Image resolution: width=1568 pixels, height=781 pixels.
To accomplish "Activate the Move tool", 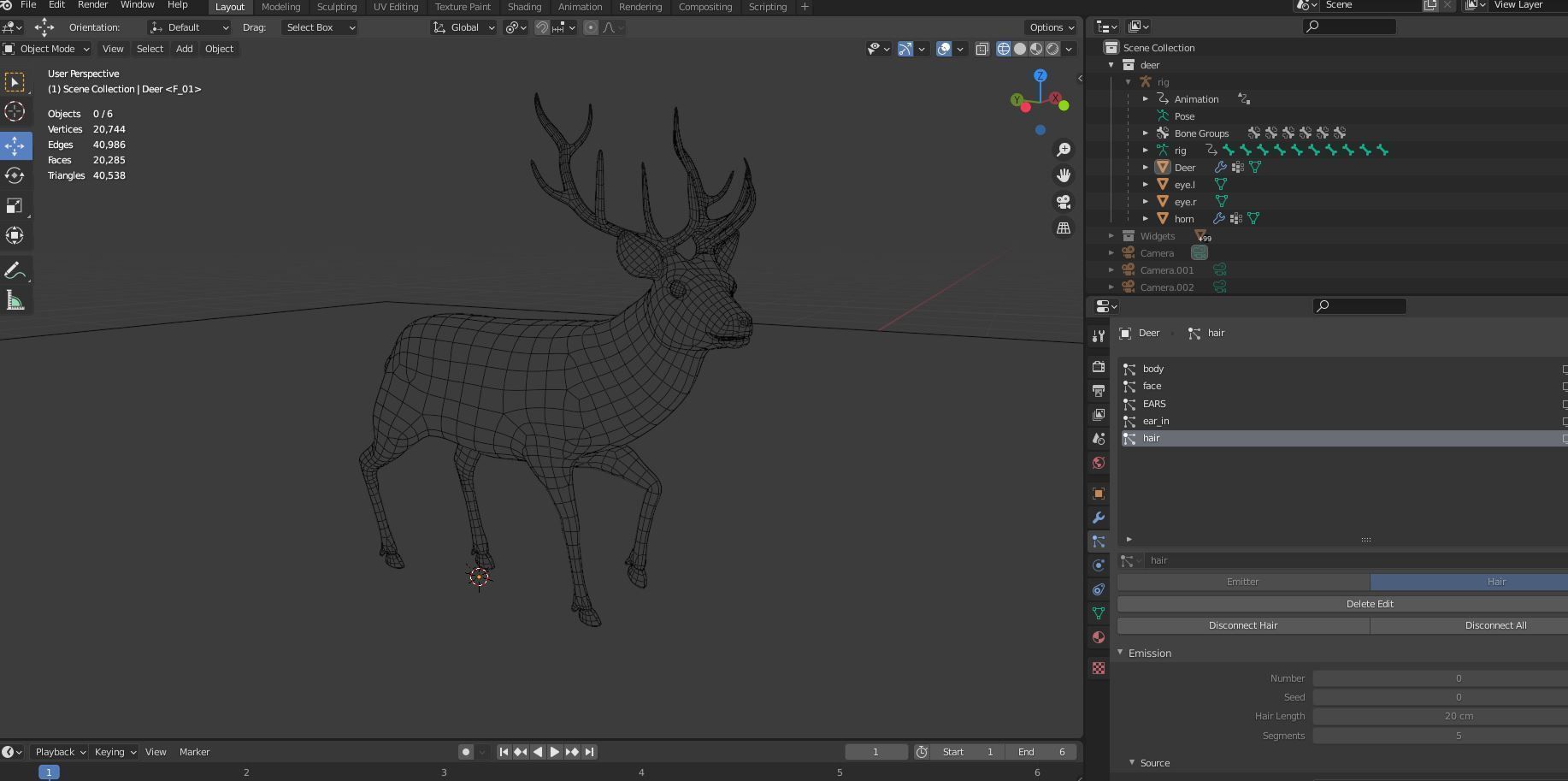I will pyautogui.click(x=15, y=145).
